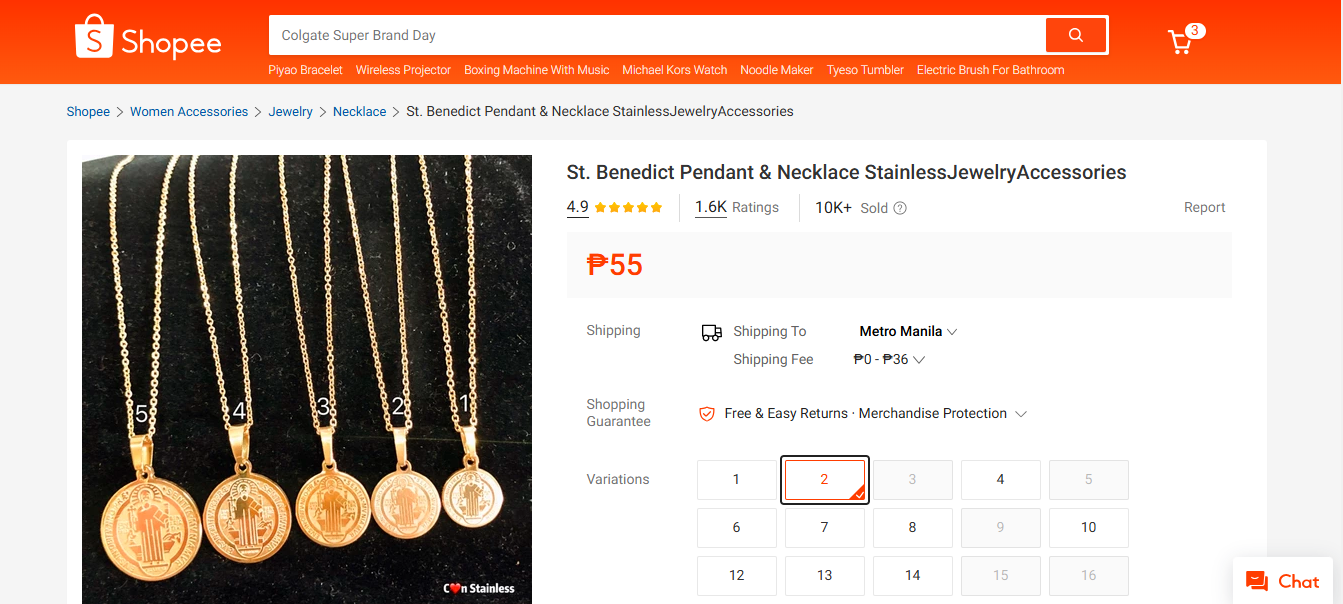Image resolution: width=1343 pixels, height=604 pixels.
Task: Open the Piyao Bracelet trending suggestion
Action: (x=305, y=70)
